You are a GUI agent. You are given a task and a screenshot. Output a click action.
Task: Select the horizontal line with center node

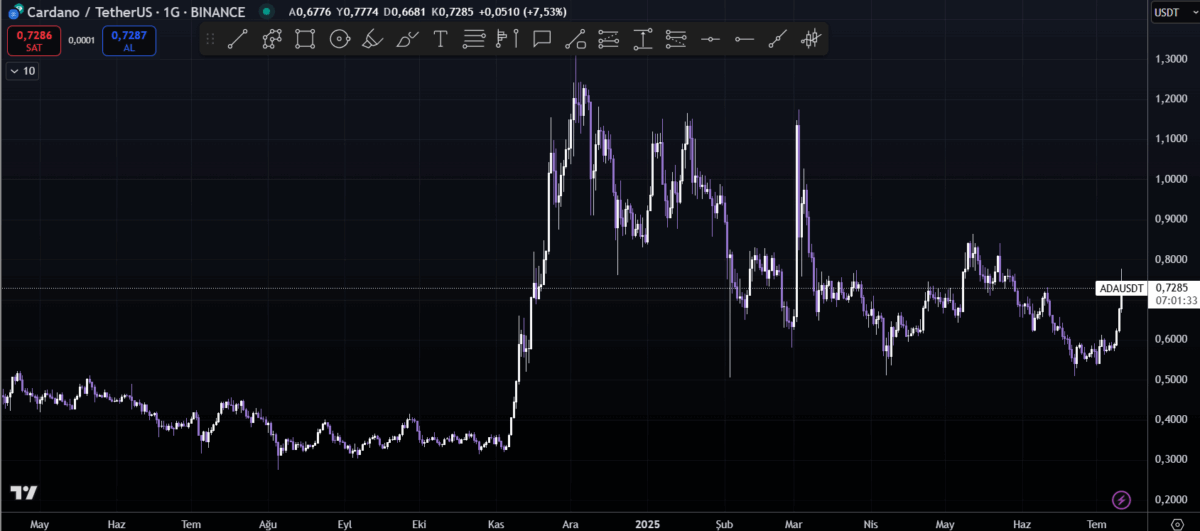[x=710, y=40]
